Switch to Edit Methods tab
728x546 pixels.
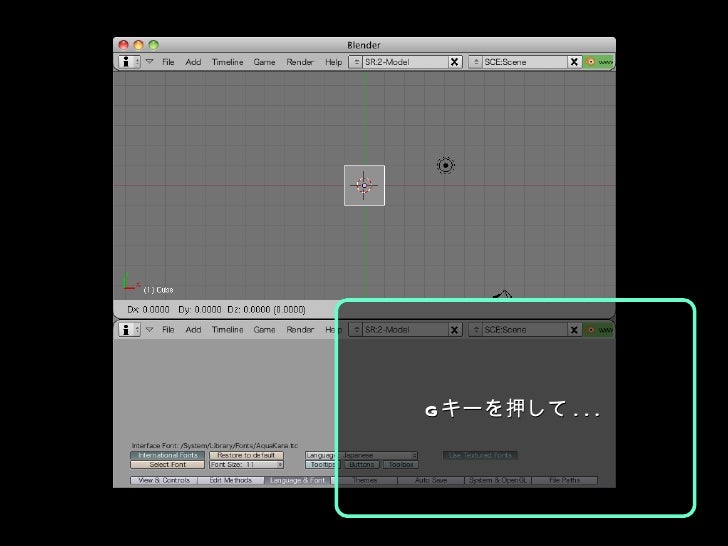(x=231, y=481)
